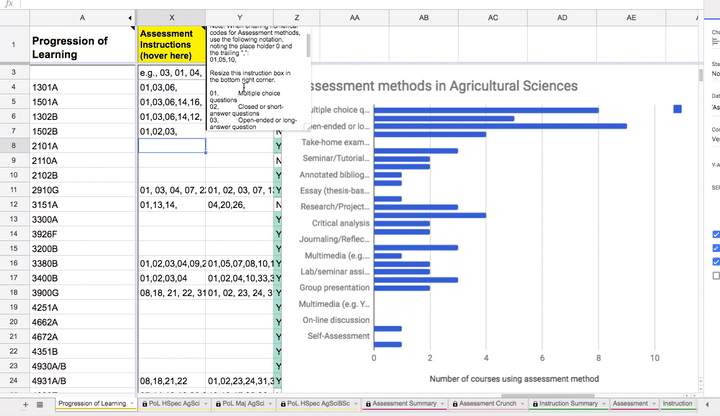720x416 pixels.
Task: Select cell containing 01,02,03,04
Action: (172, 278)
